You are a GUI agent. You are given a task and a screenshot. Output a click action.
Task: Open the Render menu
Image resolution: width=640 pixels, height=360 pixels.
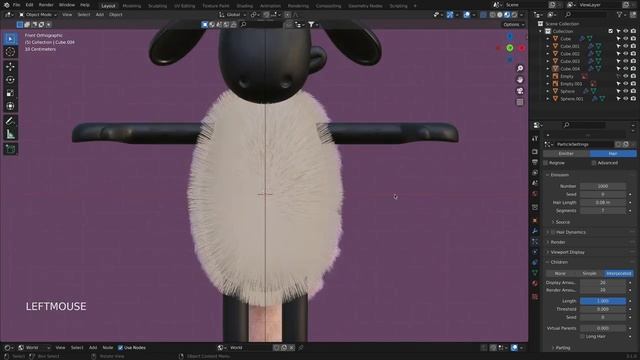click(x=46, y=5)
